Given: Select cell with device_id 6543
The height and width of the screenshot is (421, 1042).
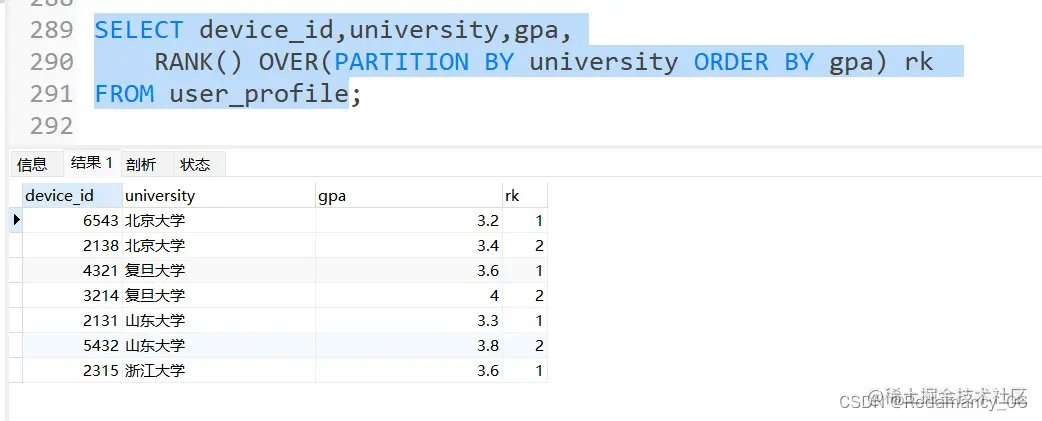Looking at the screenshot, I should (x=72, y=220).
